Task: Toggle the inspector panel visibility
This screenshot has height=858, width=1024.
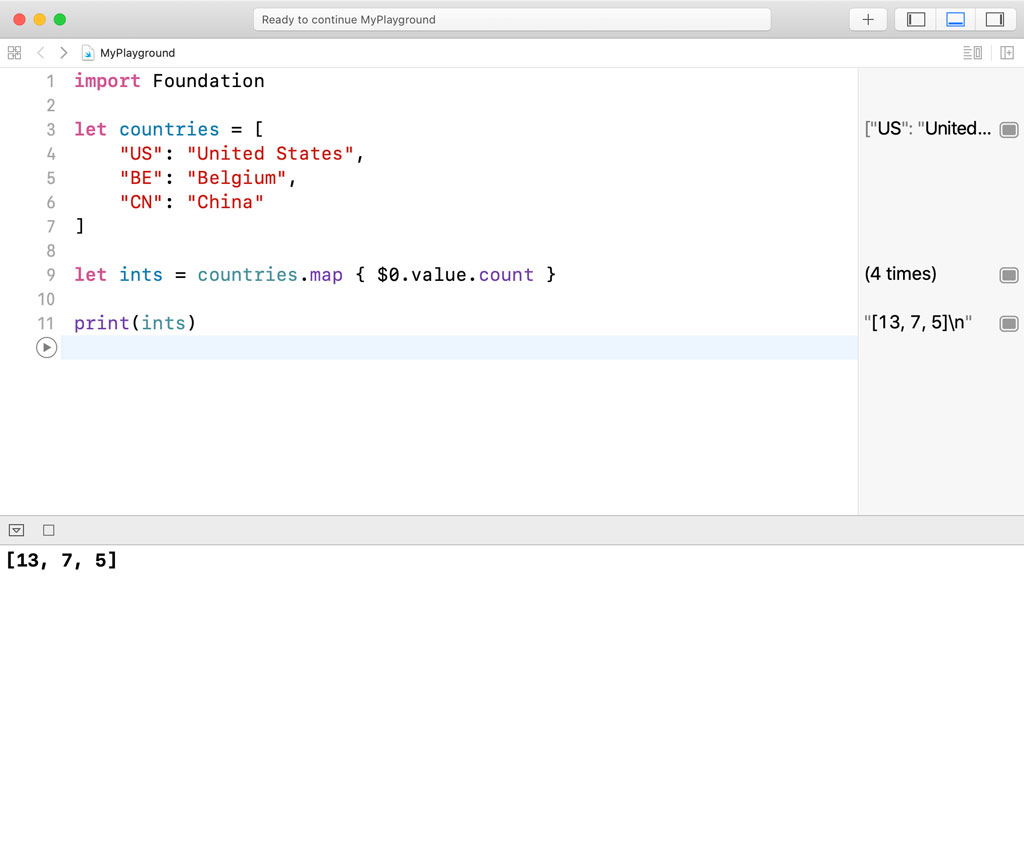Action: (997, 19)
